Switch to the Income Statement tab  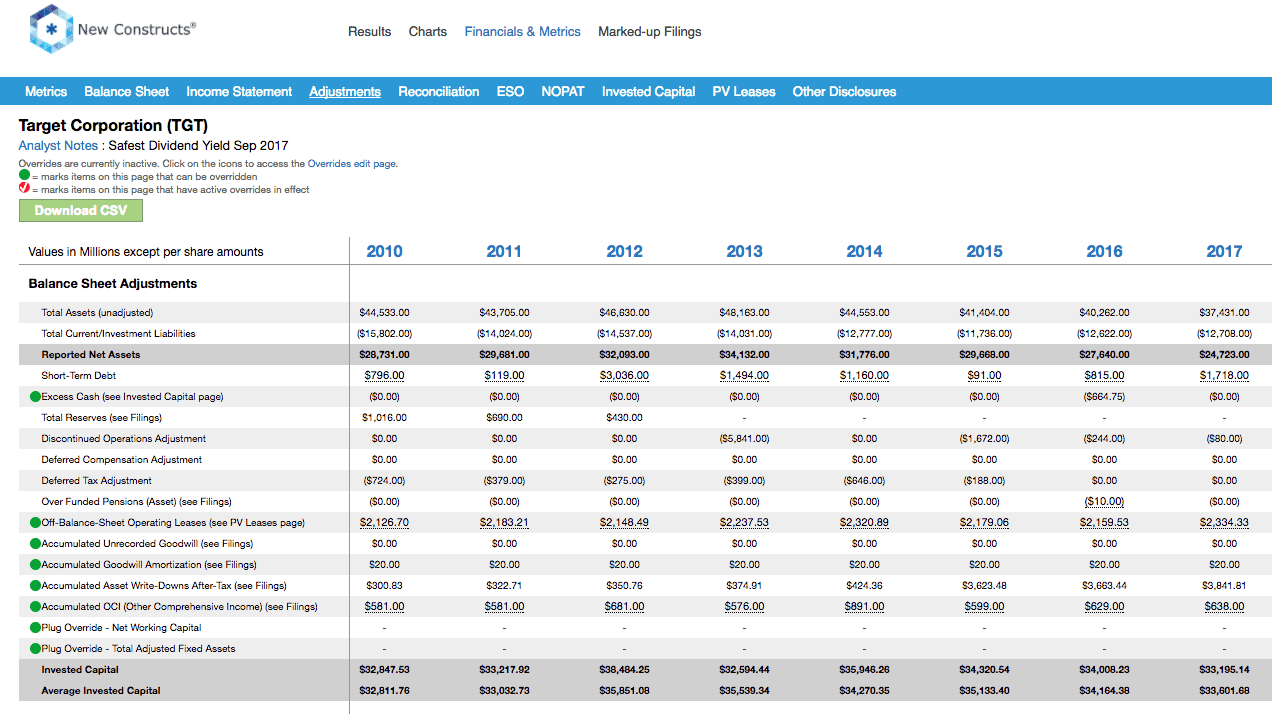point(239,91)
